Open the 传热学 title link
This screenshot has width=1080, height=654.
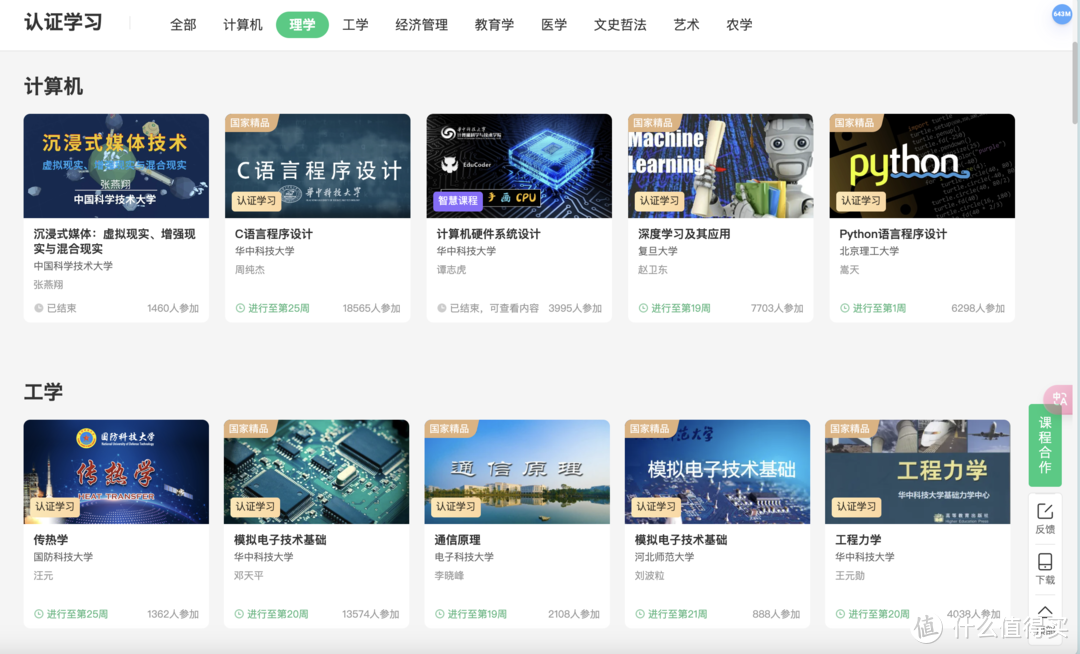(x=50, y=540)
